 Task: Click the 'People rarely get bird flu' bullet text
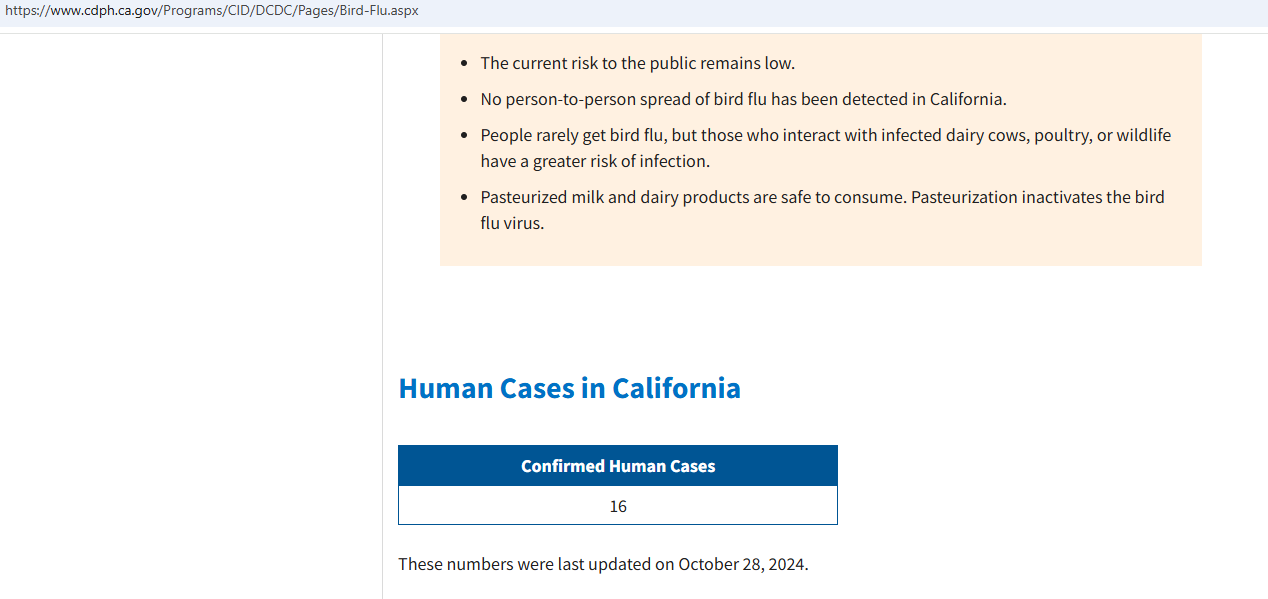coord(825,148)
